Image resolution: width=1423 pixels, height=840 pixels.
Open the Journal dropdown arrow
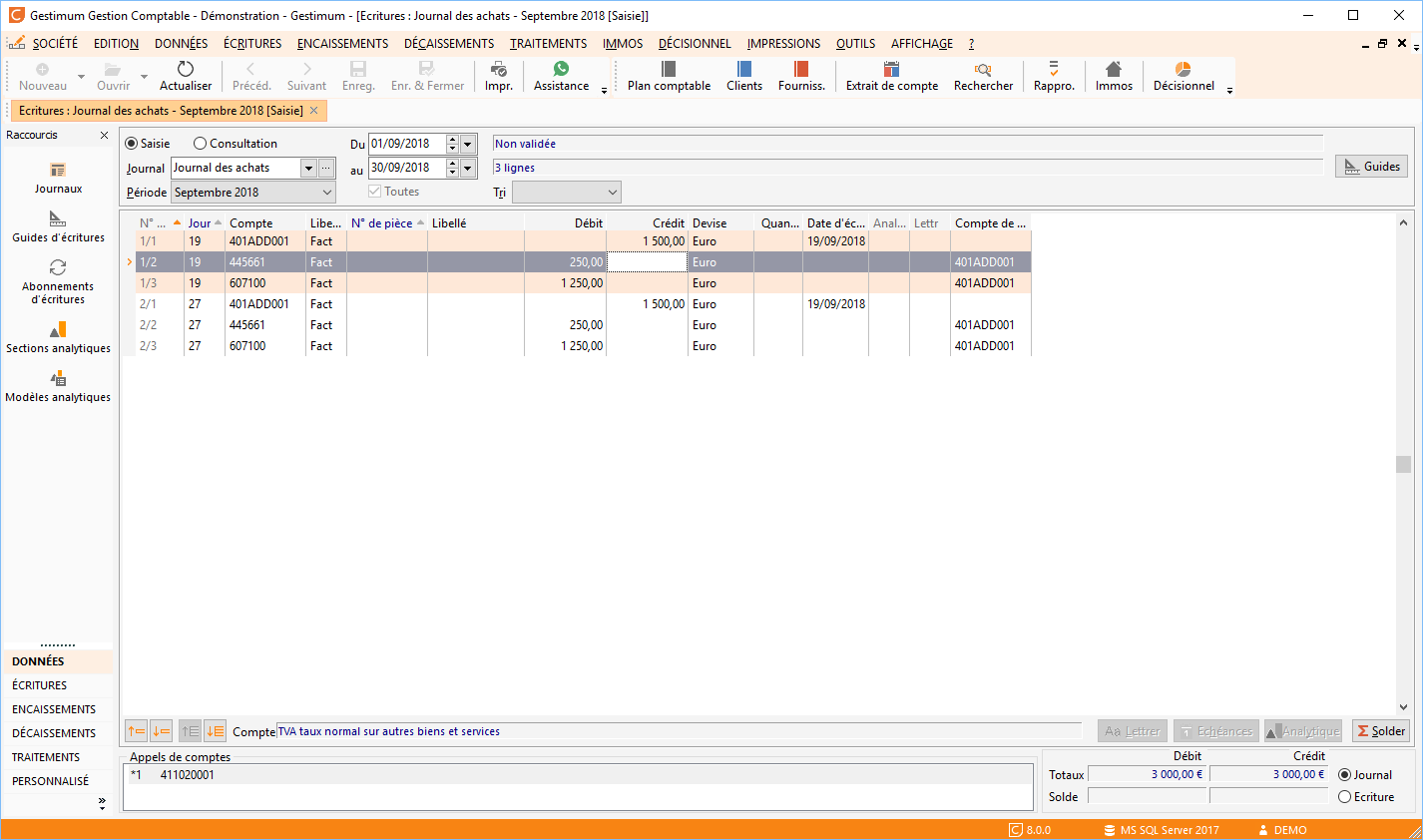coord(308,169)
